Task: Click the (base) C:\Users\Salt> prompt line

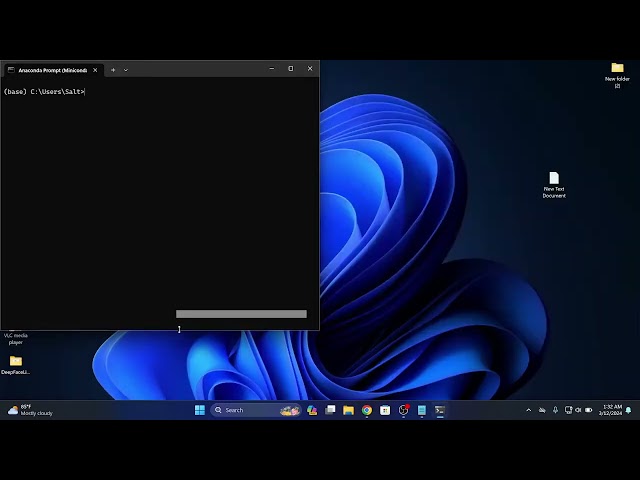Action: tap(44, 91)
